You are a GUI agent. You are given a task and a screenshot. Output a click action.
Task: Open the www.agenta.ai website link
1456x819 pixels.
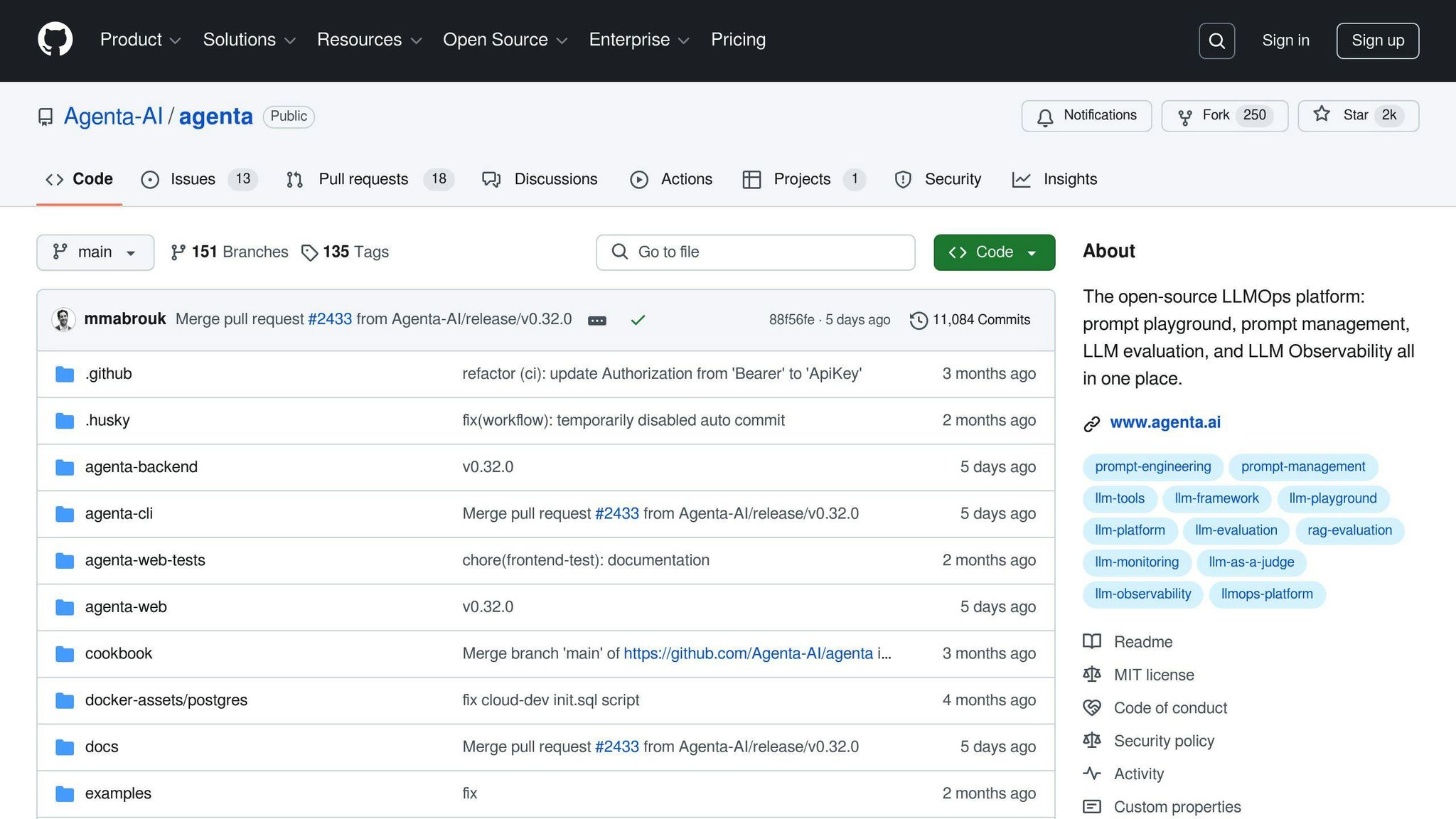pos(1165,422)
